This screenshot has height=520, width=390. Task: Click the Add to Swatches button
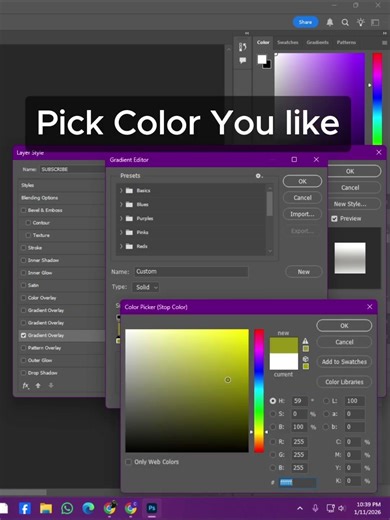pos(344,362)
